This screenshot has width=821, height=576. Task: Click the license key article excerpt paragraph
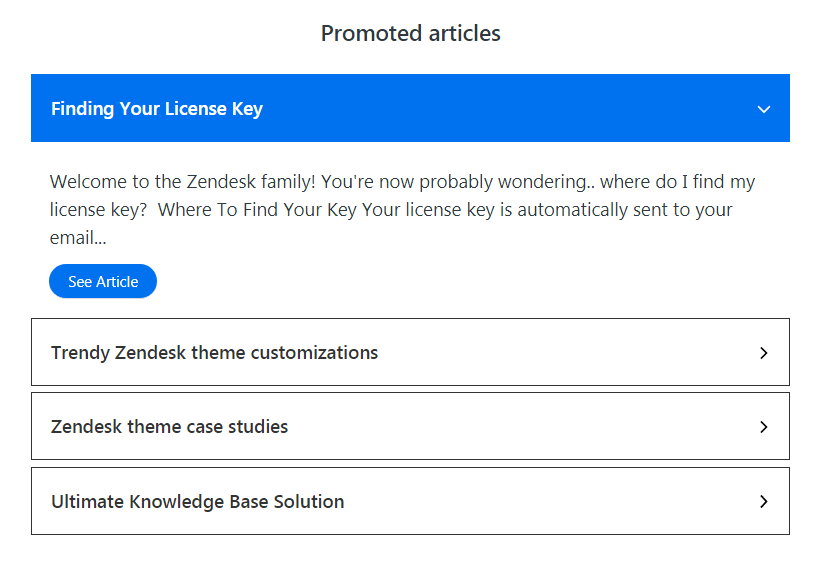coord(402,209)
